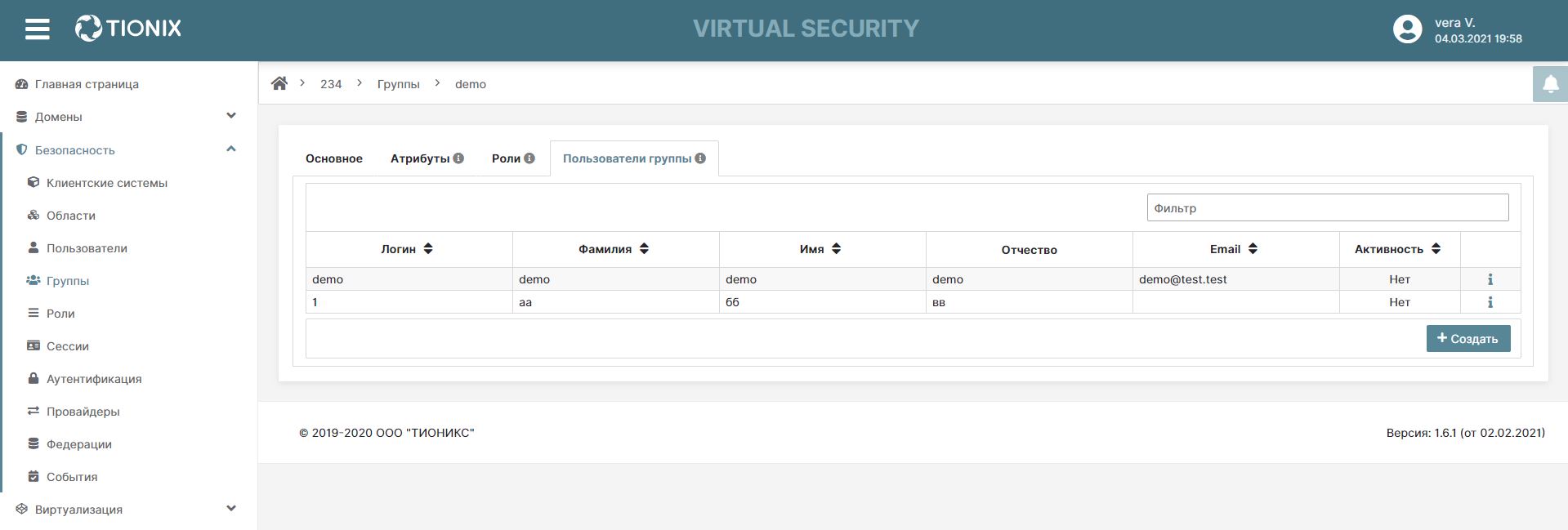Expand the Виртуализация sidebar section
Screen dimensions: 1568x530
231,509
